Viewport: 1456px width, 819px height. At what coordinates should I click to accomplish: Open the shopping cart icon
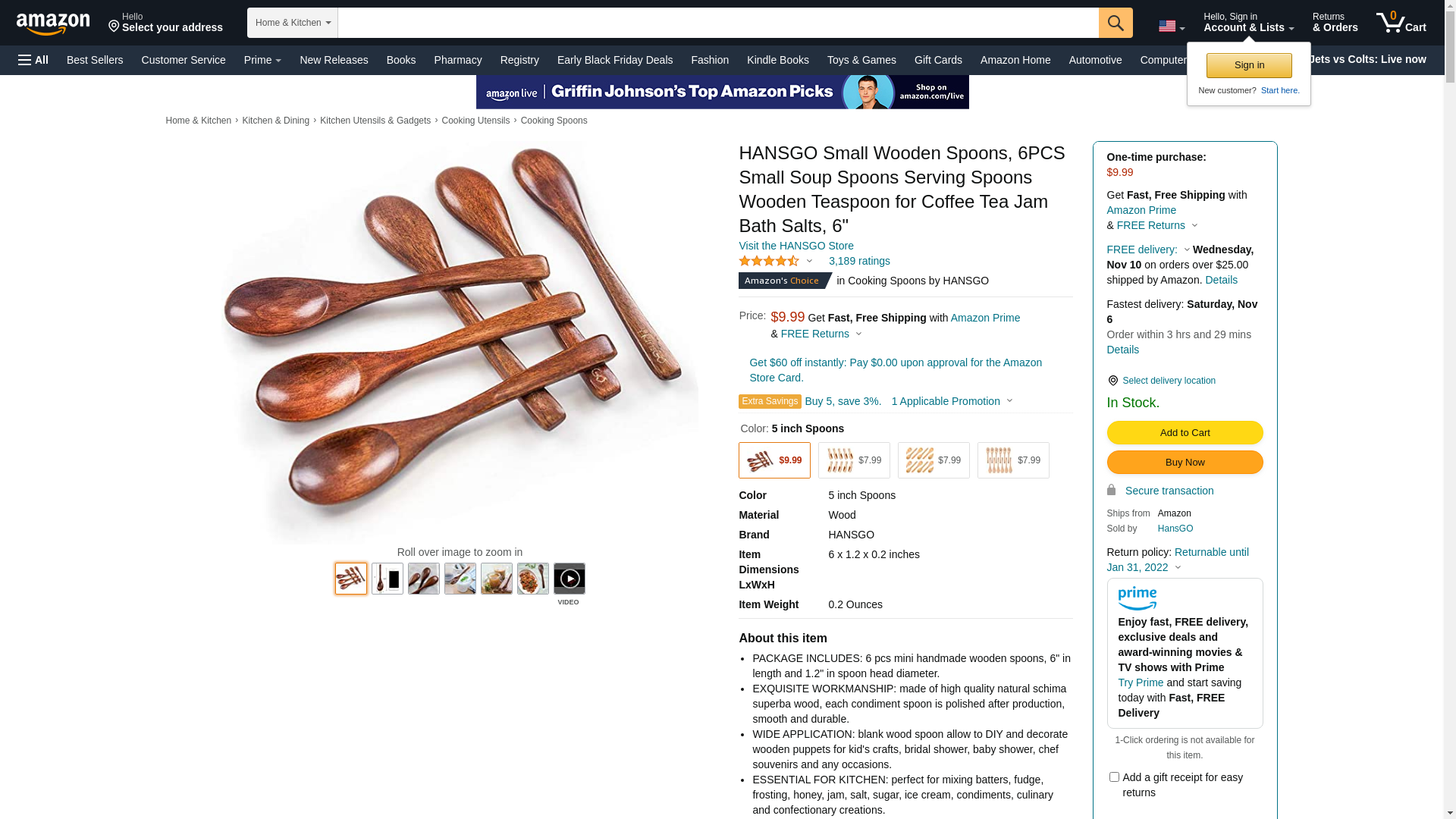click(x=1401, y=23)
